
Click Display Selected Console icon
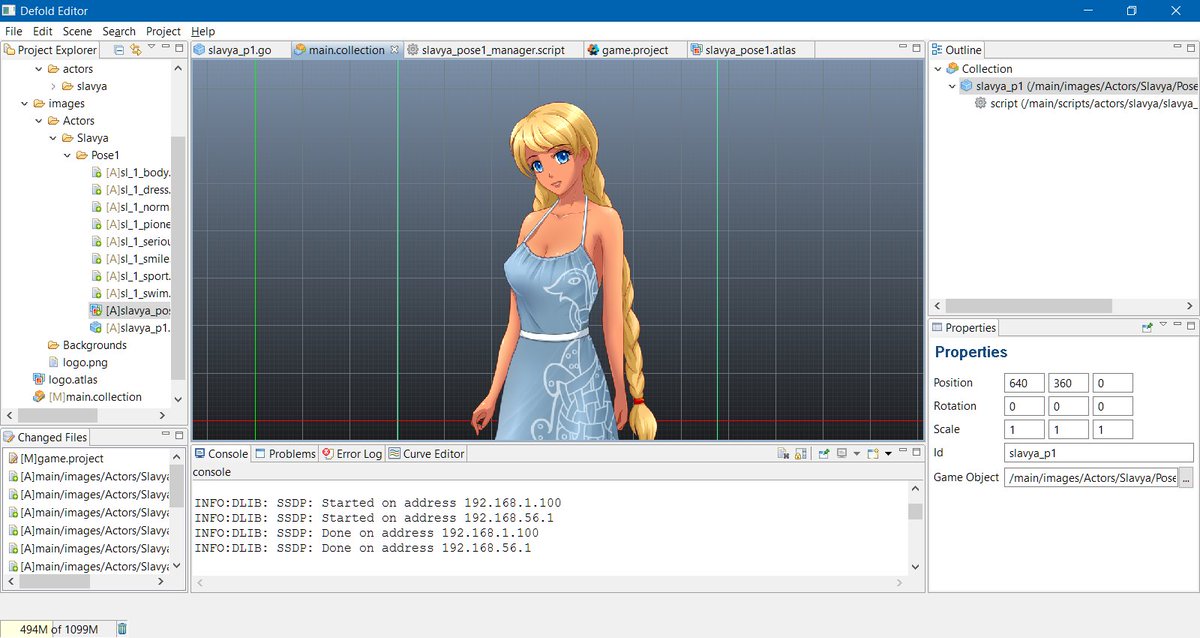842,453
